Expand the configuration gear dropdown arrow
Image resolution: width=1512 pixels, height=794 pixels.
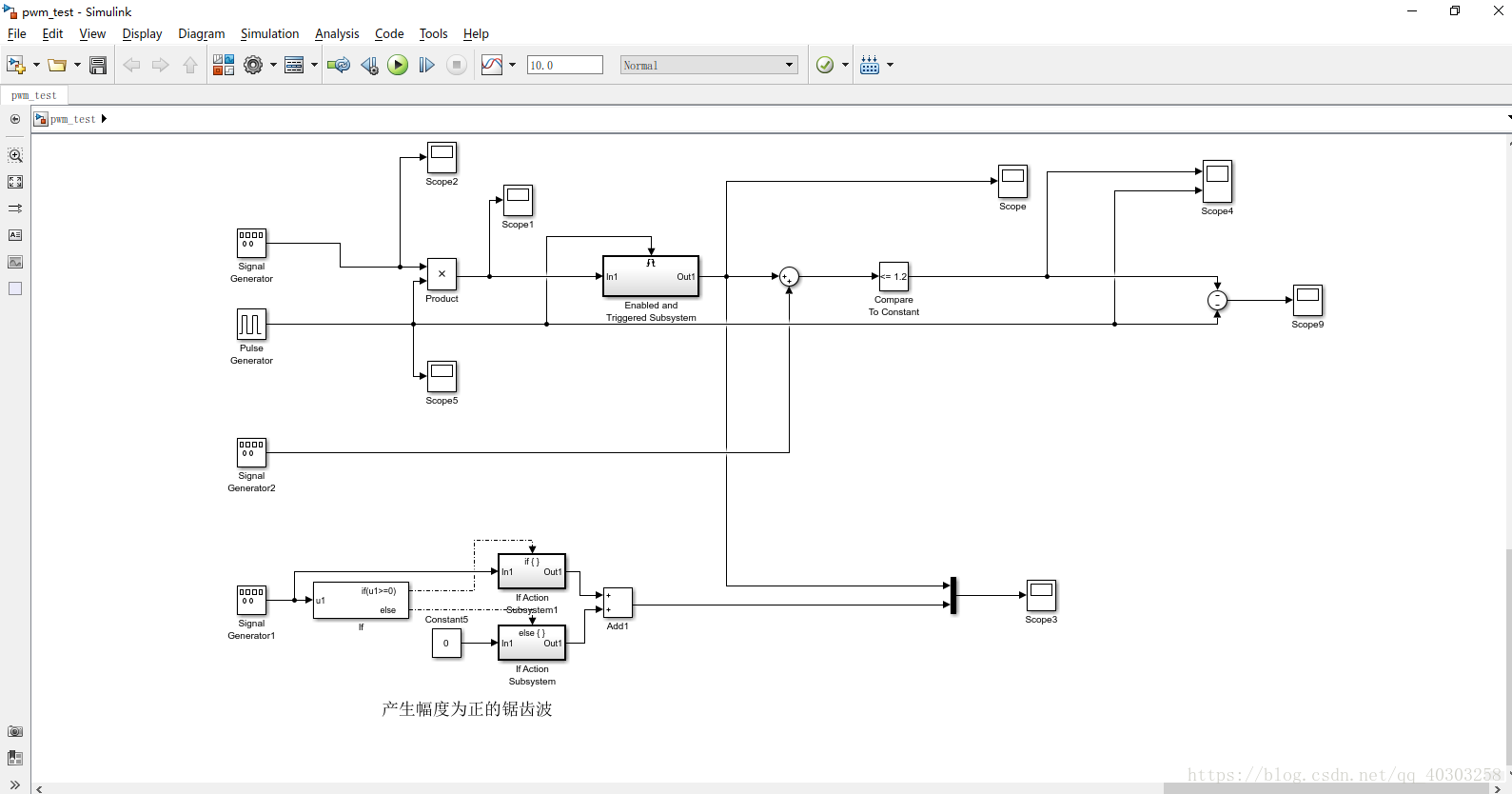[273, 65]
